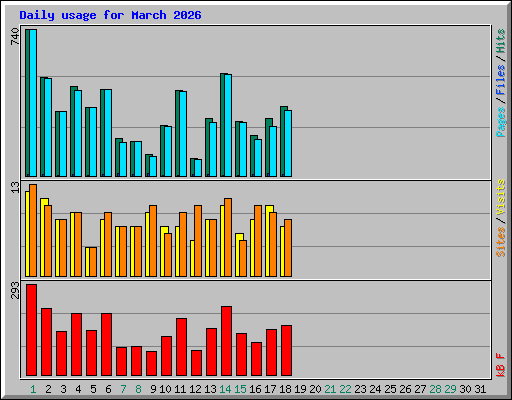Click day 9 on the x-axis
512x400 pixels.
coord(153,389)
